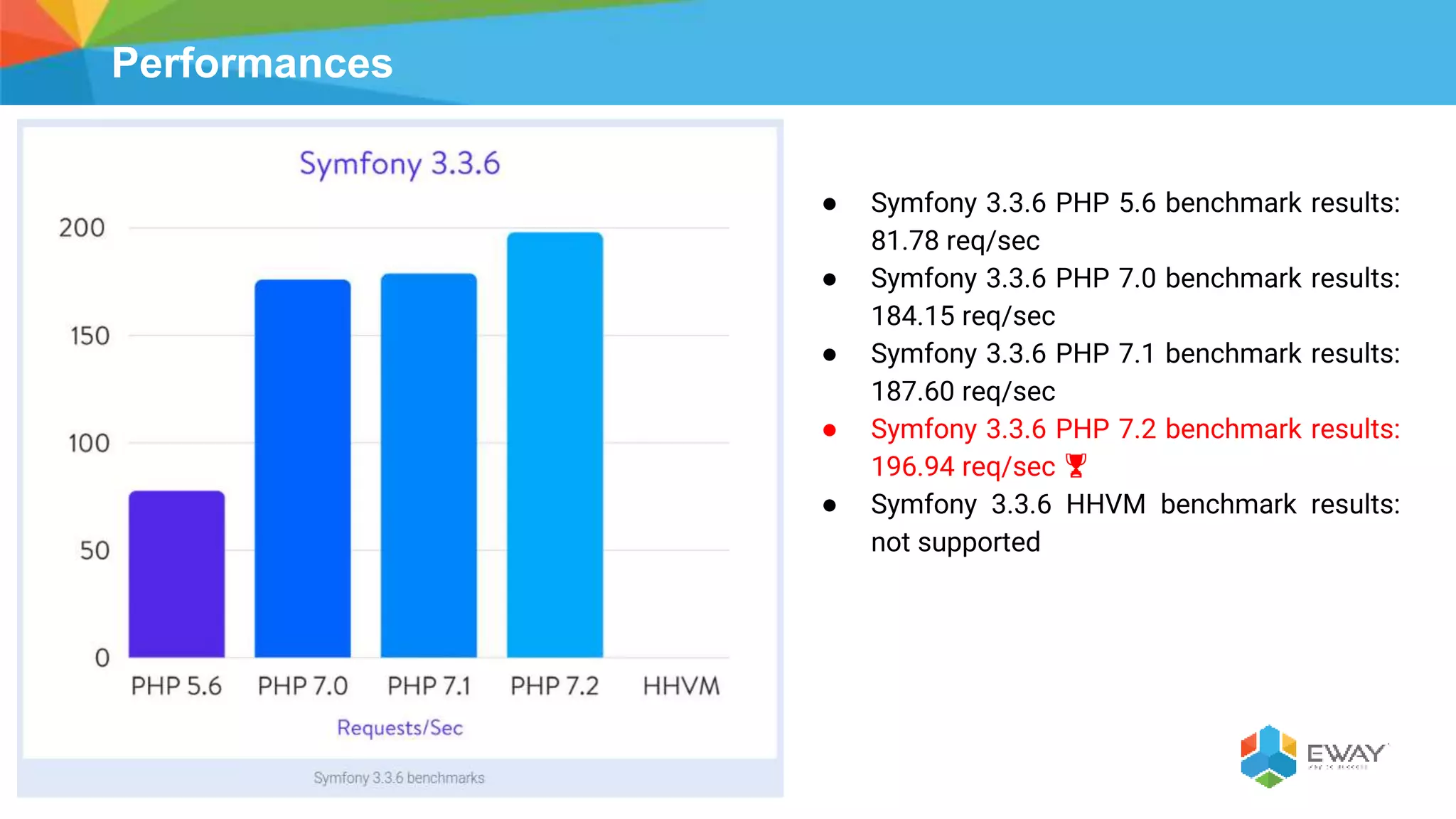Click the 'not supported' HHVM text
The width and height of the screenshot is (1456, 819).
coord(955,542)
